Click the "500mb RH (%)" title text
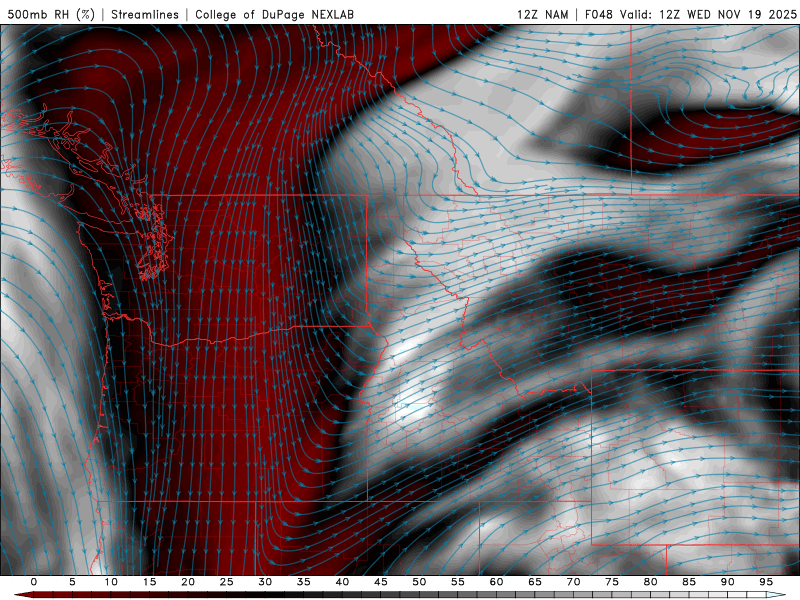The width and height of the screenshot is (800, 600). [52, 14]
